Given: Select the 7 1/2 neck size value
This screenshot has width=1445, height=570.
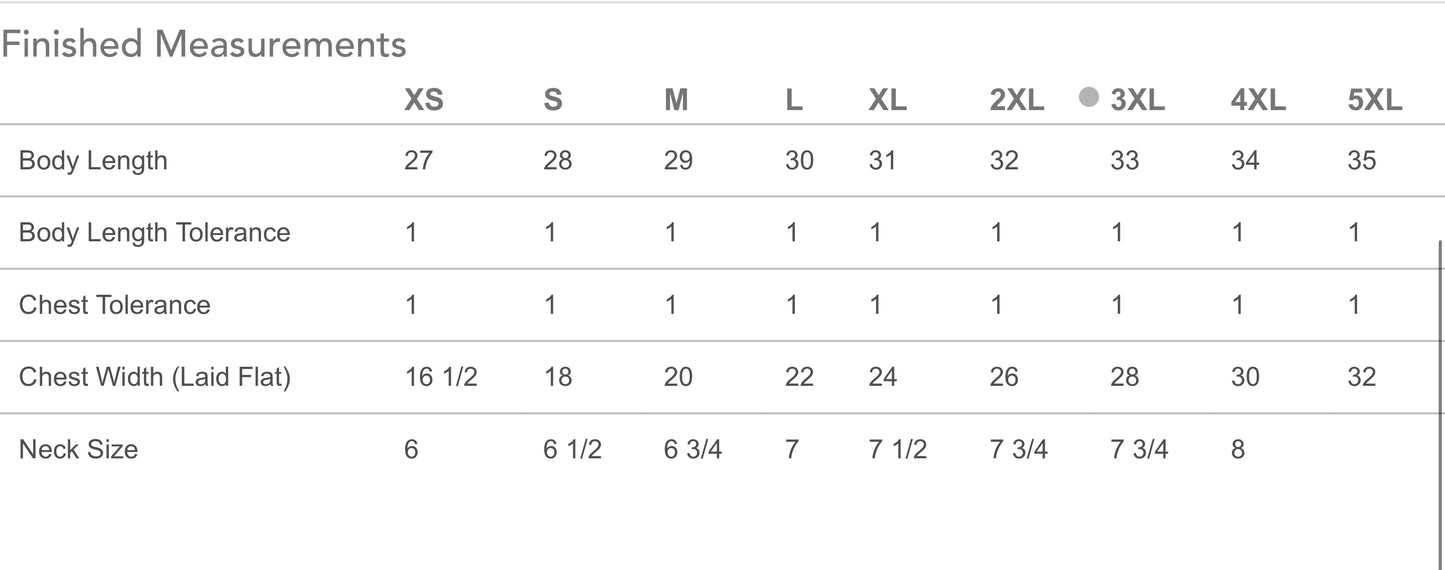Looking at the screenshot, I should click(x=897, y=449).
